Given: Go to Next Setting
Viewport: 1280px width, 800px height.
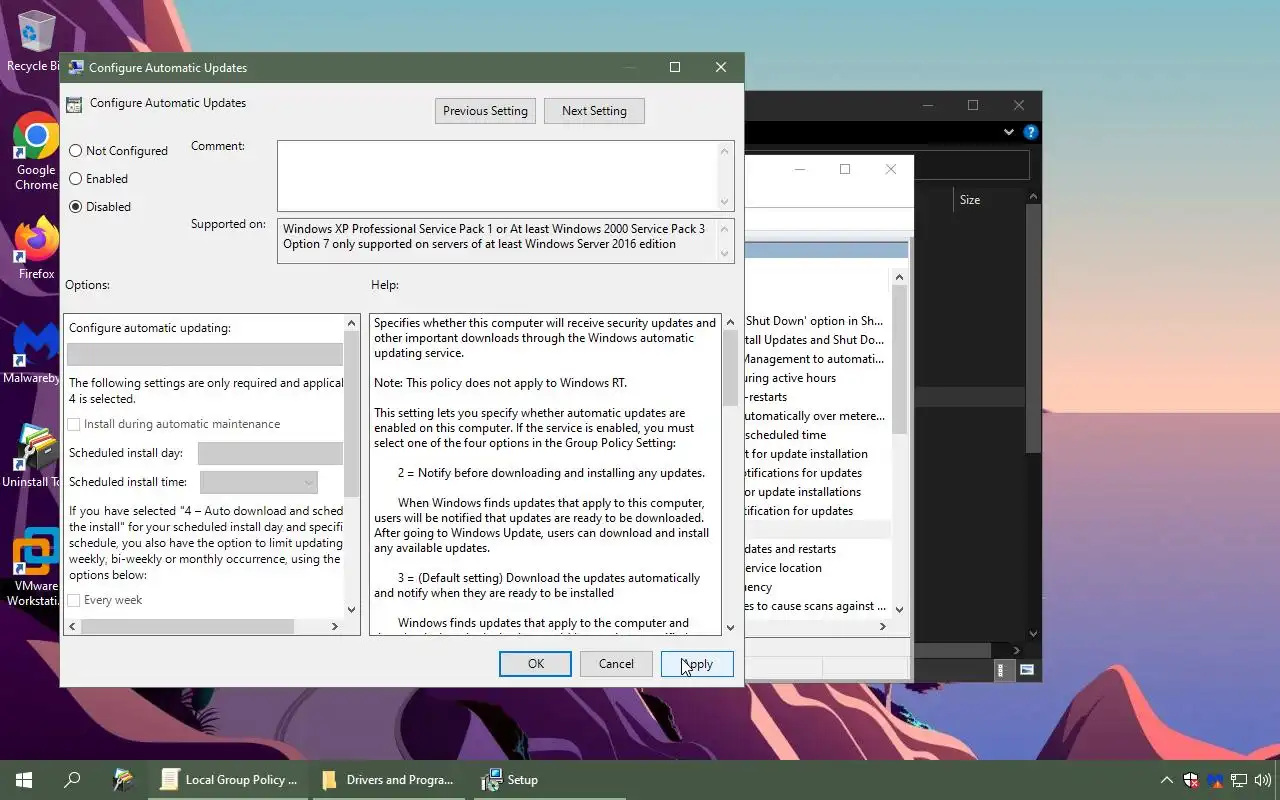Looking at the screenshot, I should pyautogui.click(x=594, y=111).
